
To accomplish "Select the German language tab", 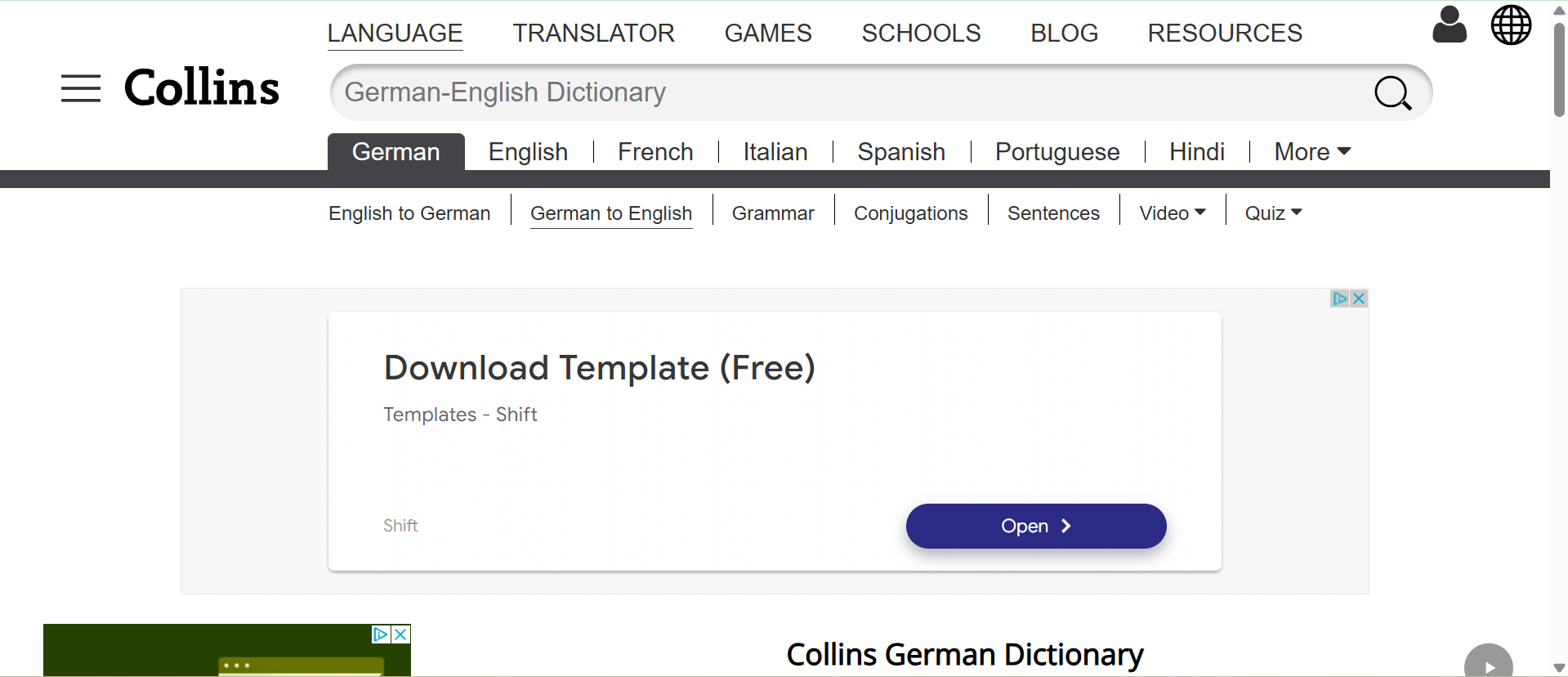I will pos(396,152).
